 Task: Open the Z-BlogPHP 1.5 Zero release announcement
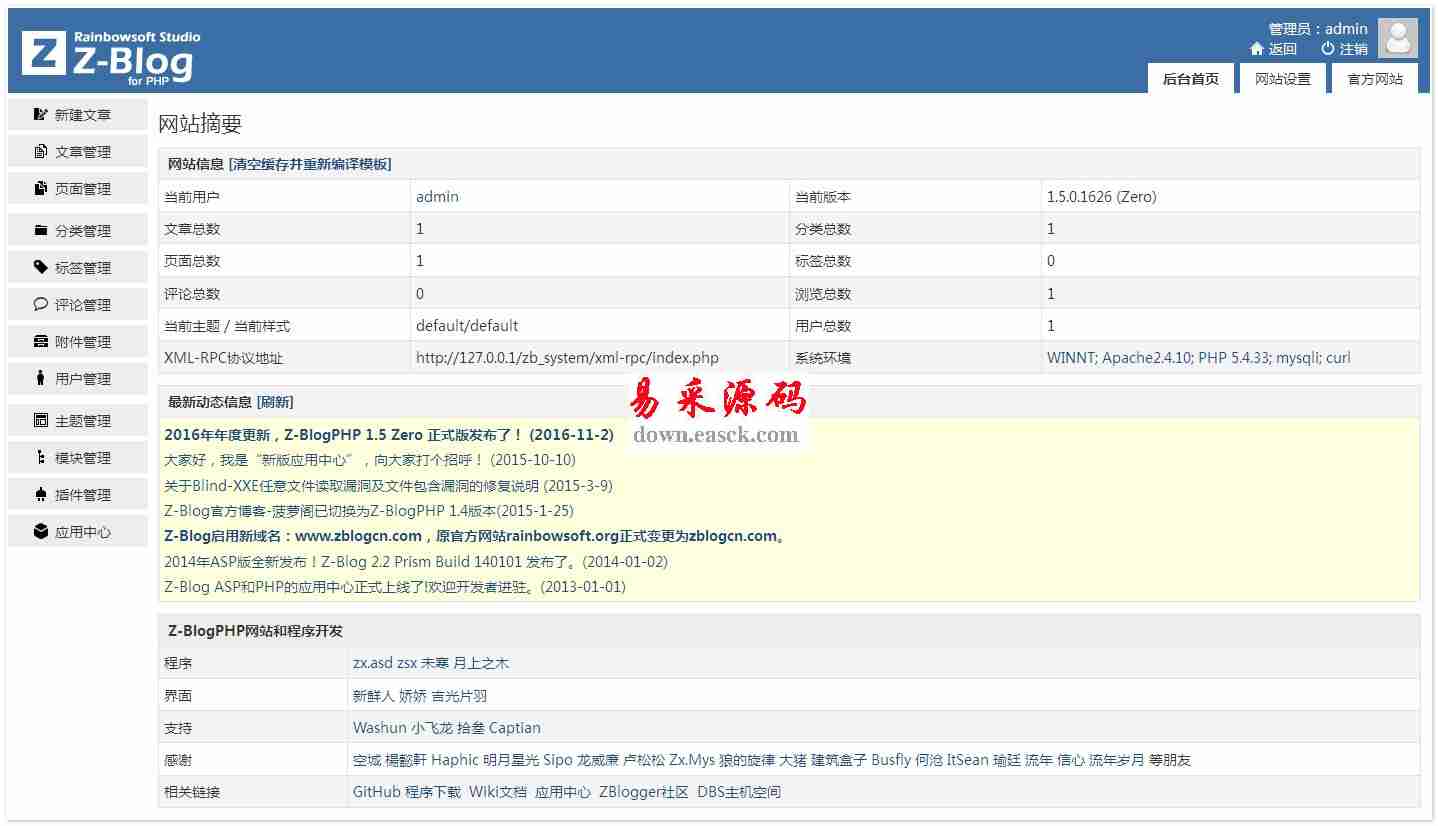[389, 435]
